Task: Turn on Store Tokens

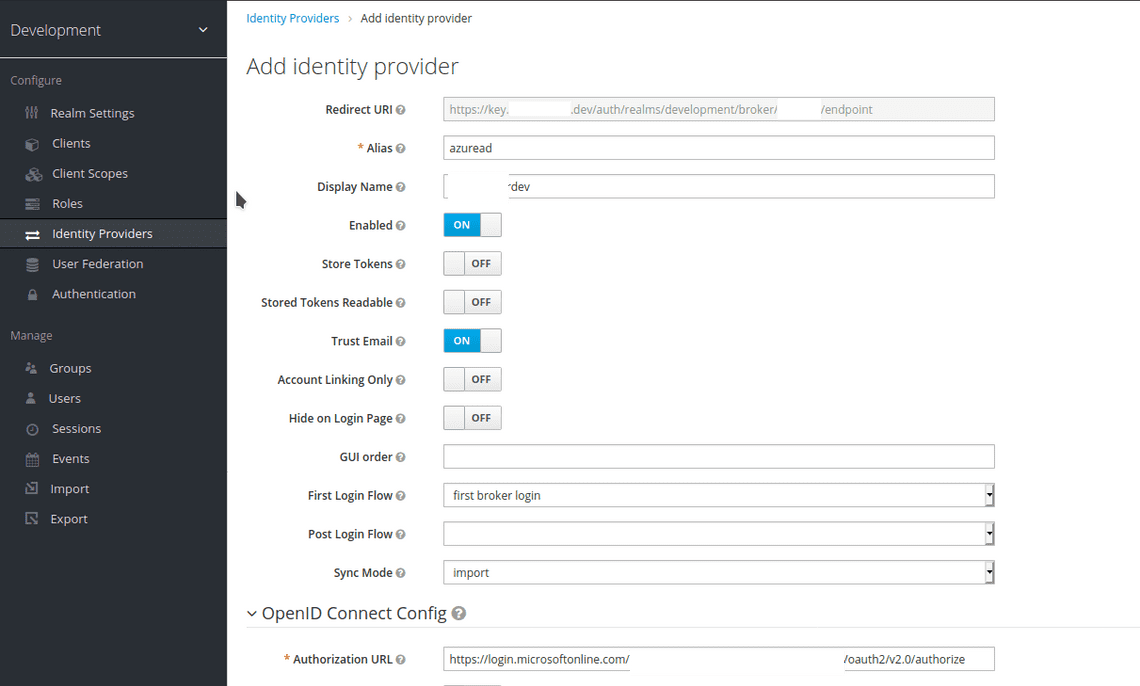Action: pyautogui.click(x=471, y=263)
